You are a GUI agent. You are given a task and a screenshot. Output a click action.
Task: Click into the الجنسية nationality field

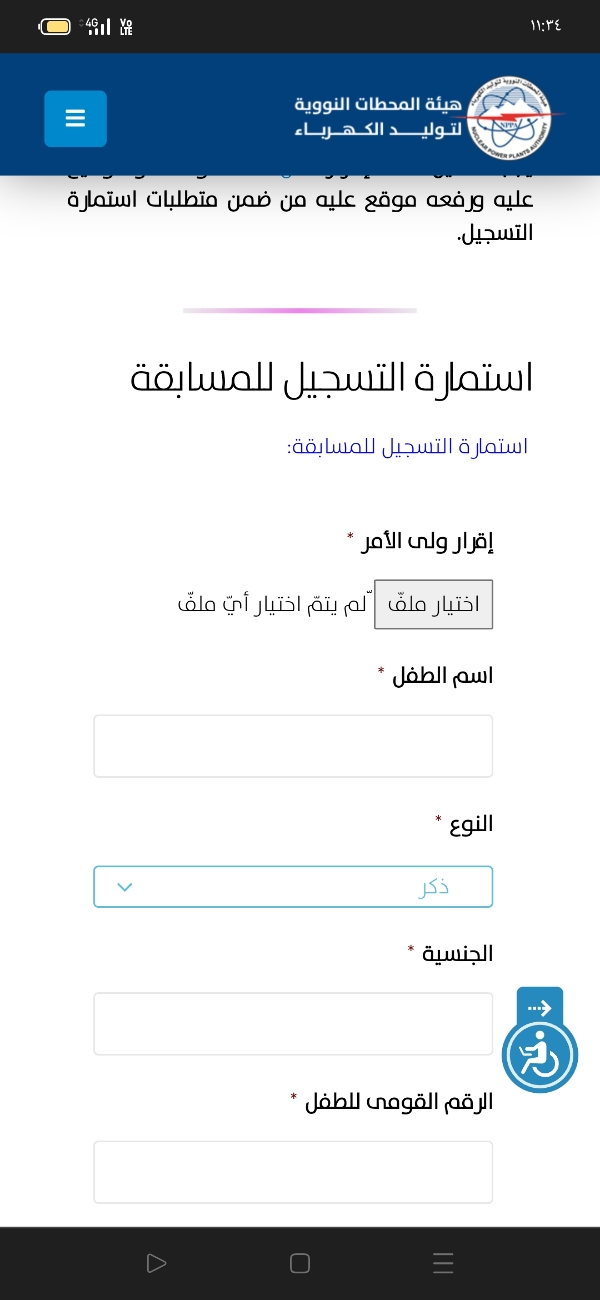pyautogui.click(x=293, y=1024)
